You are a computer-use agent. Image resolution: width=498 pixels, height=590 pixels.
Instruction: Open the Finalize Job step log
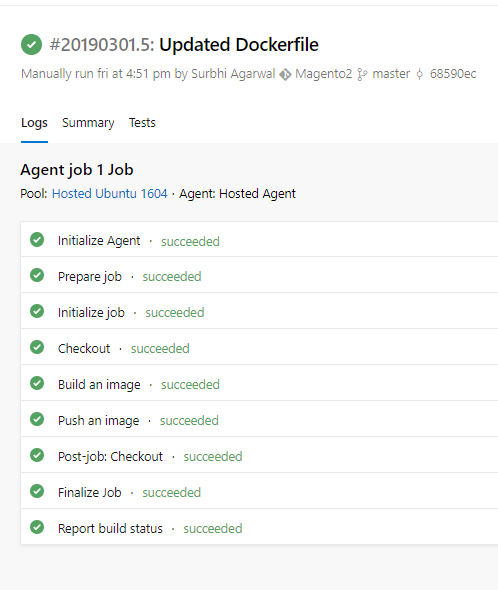tap(259, 491)
